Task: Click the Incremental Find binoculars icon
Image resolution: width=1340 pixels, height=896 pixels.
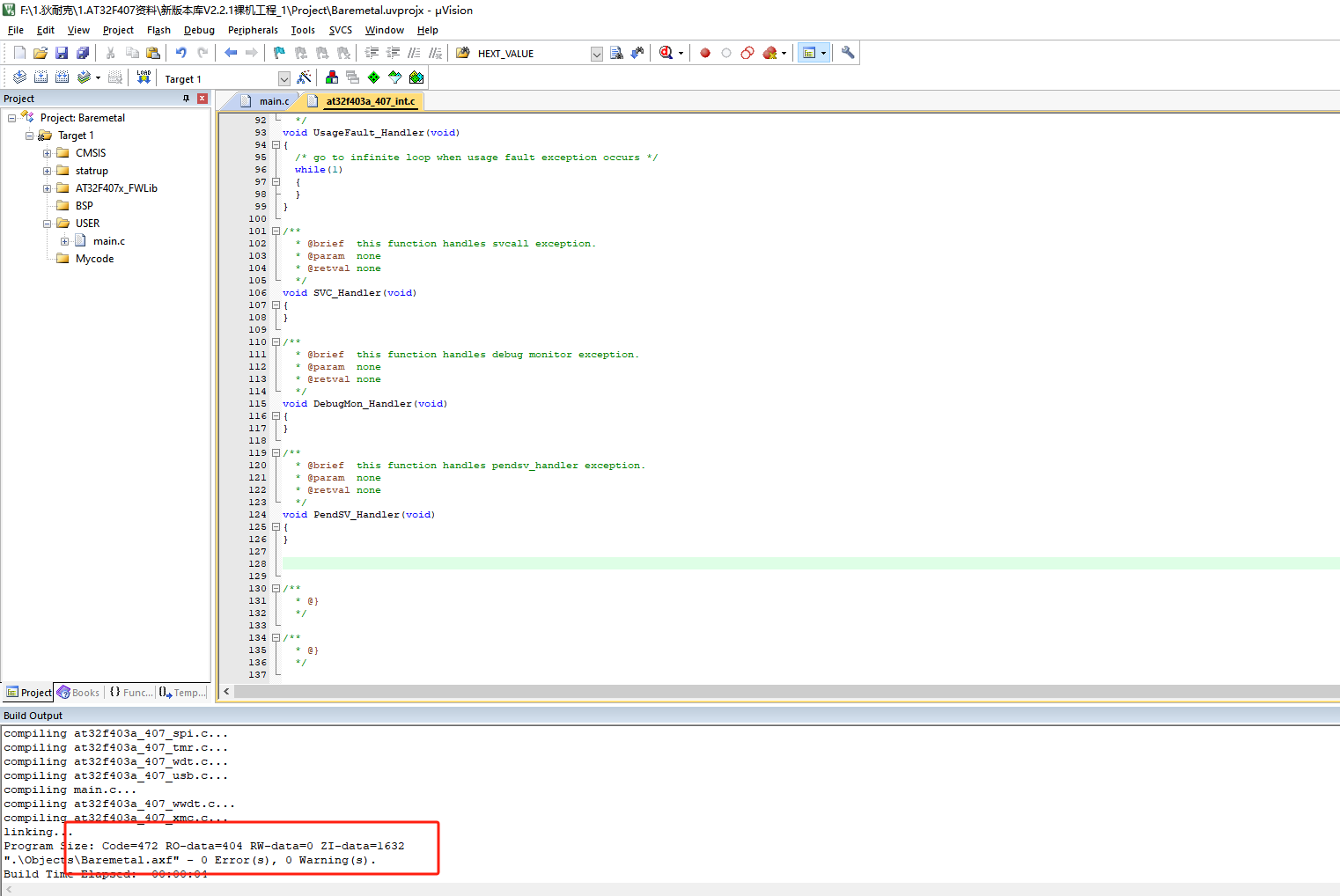Action: click(x=637, y=53)
